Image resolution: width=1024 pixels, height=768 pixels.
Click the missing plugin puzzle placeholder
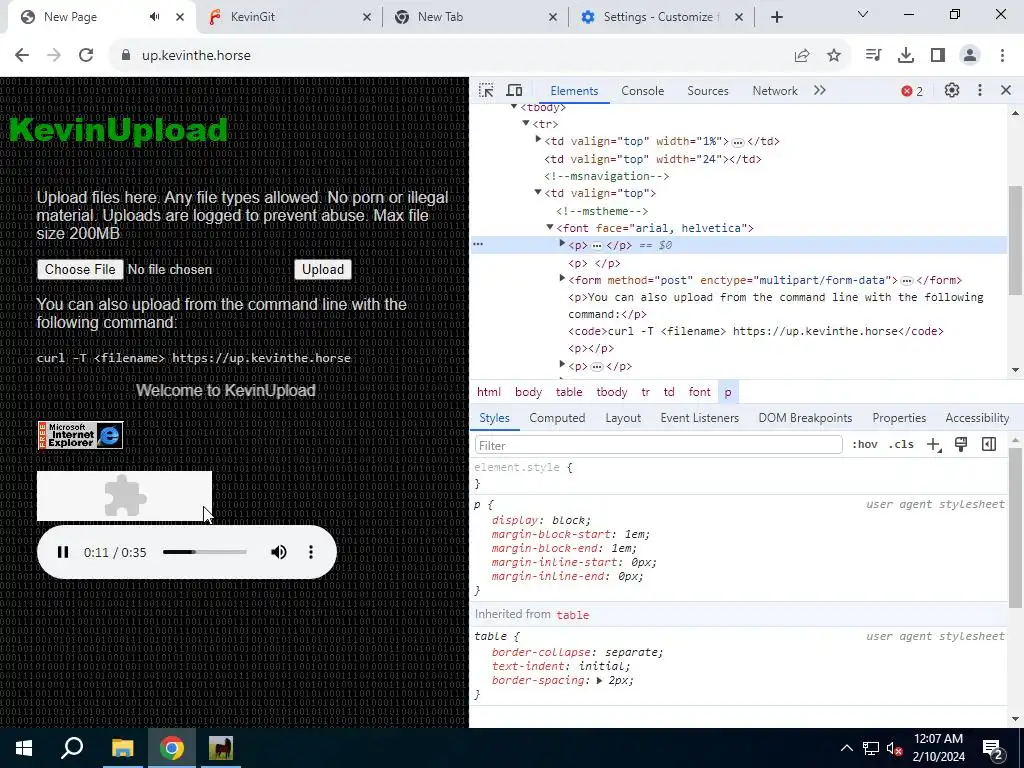[124, 496]
